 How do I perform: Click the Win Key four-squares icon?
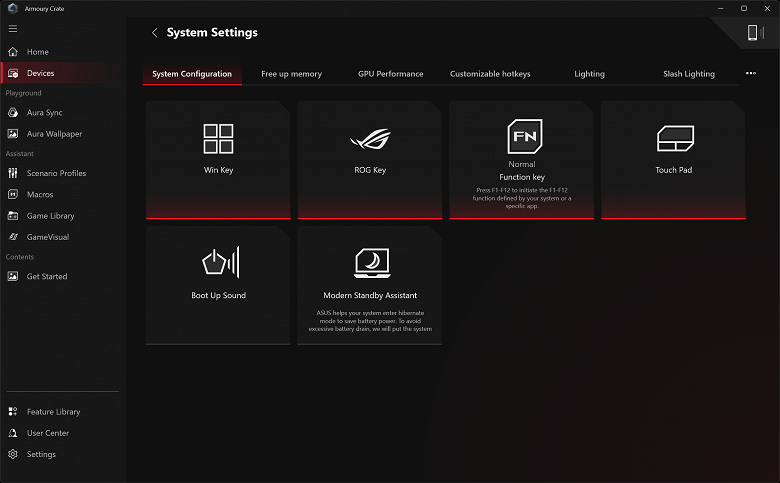(x=218, y=138)
